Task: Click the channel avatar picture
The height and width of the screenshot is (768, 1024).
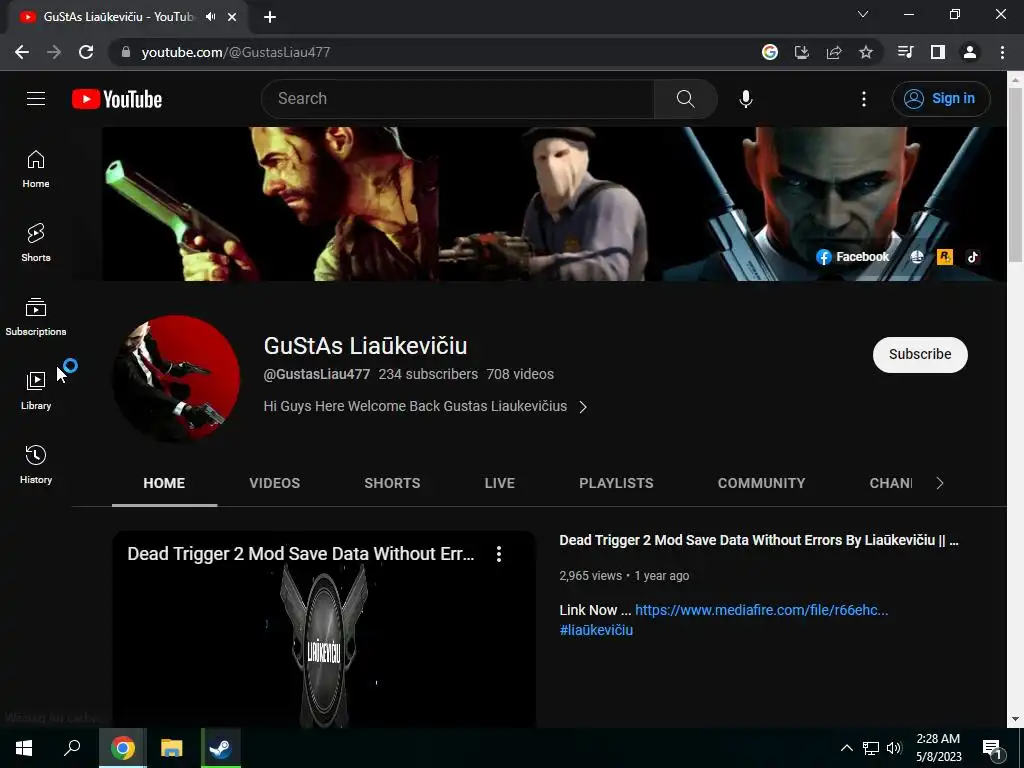Action: (x=176, y=379)
